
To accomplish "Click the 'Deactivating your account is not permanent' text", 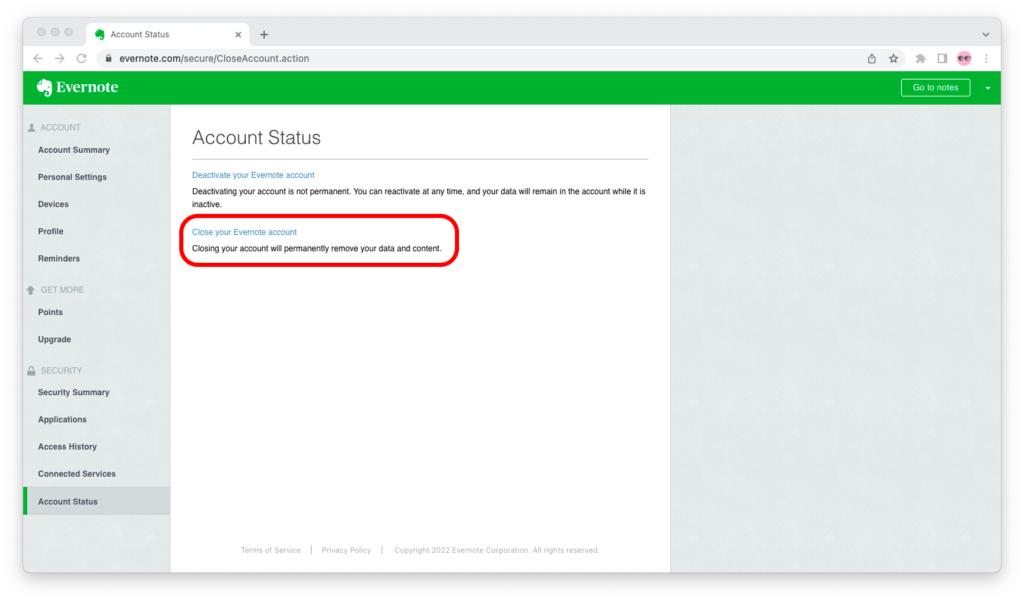I will tap(419, 198).
